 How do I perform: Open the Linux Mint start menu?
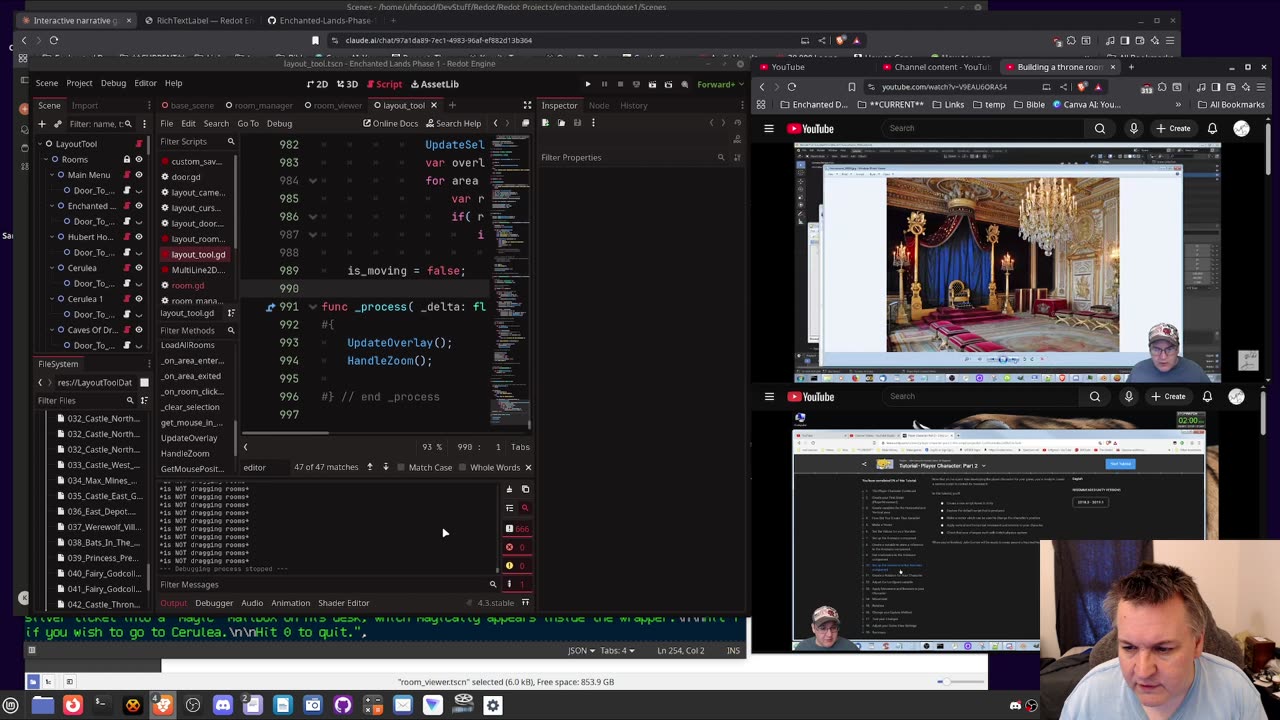coord(11,705)
